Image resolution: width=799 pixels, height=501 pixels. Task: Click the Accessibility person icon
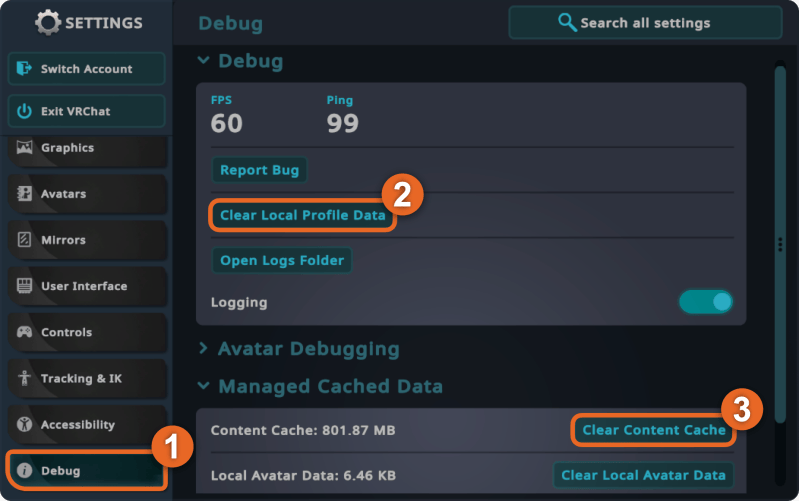[24, 424]
